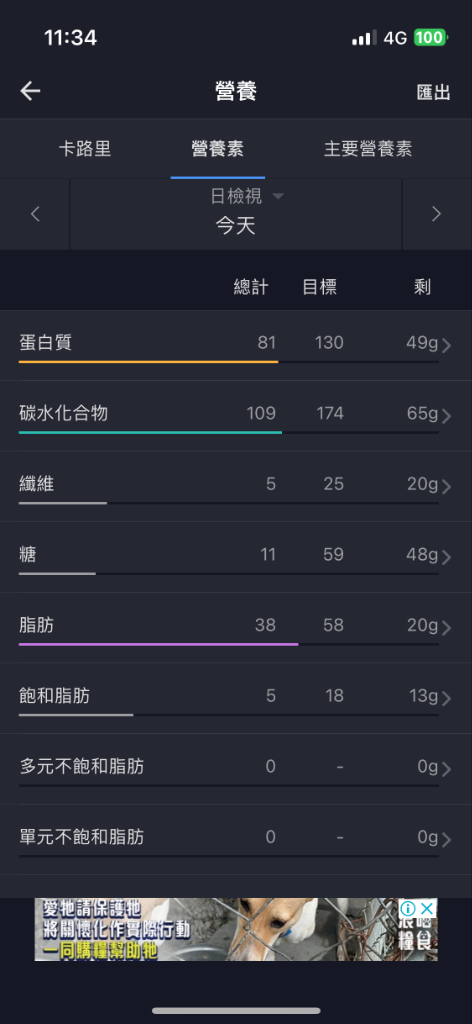Viewport: 472px width, 1024px height.
Task: Go to the next day arrow
Action: click(x=437, y=214)
